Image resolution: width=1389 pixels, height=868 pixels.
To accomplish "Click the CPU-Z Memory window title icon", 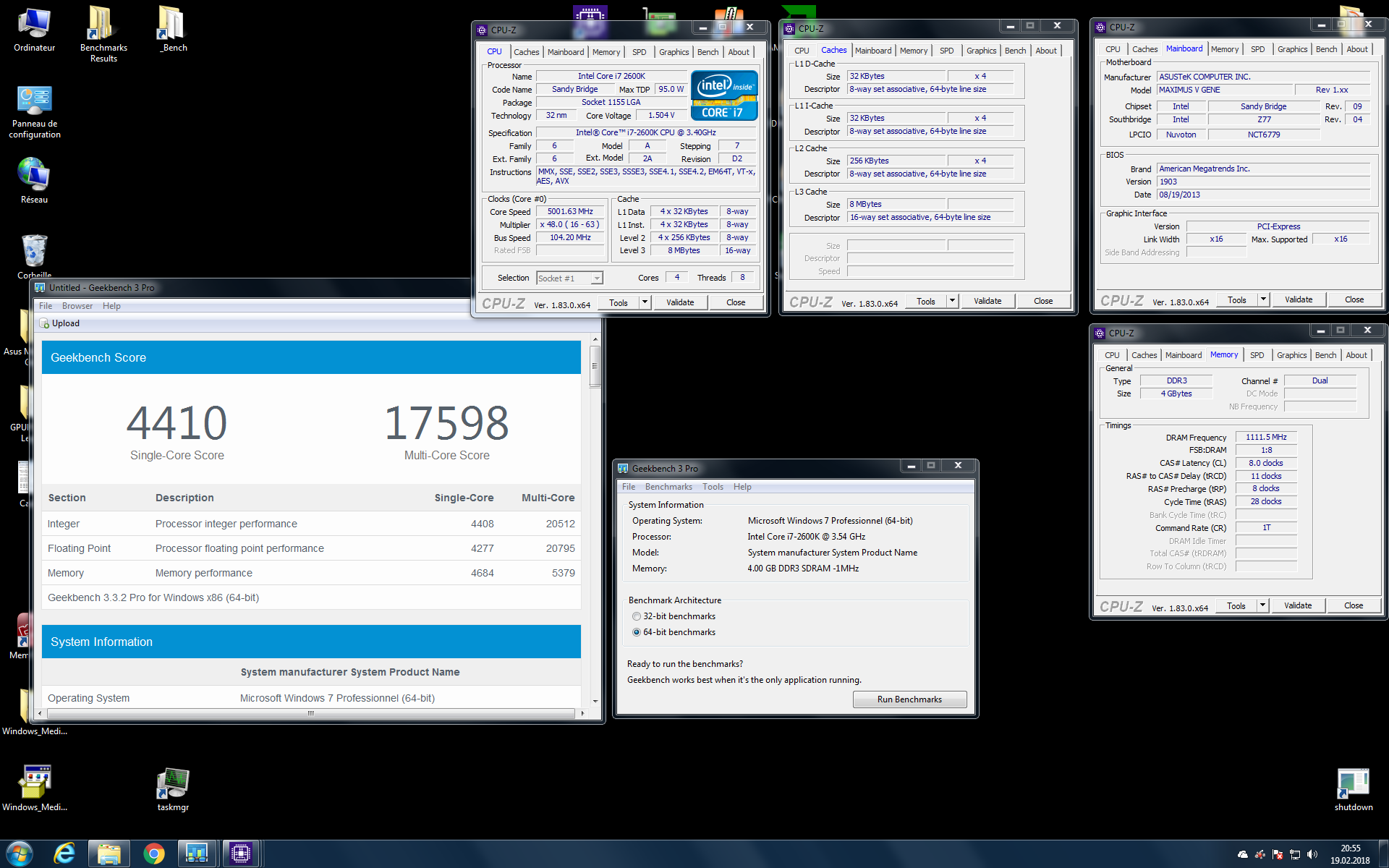I will 1100,333.
